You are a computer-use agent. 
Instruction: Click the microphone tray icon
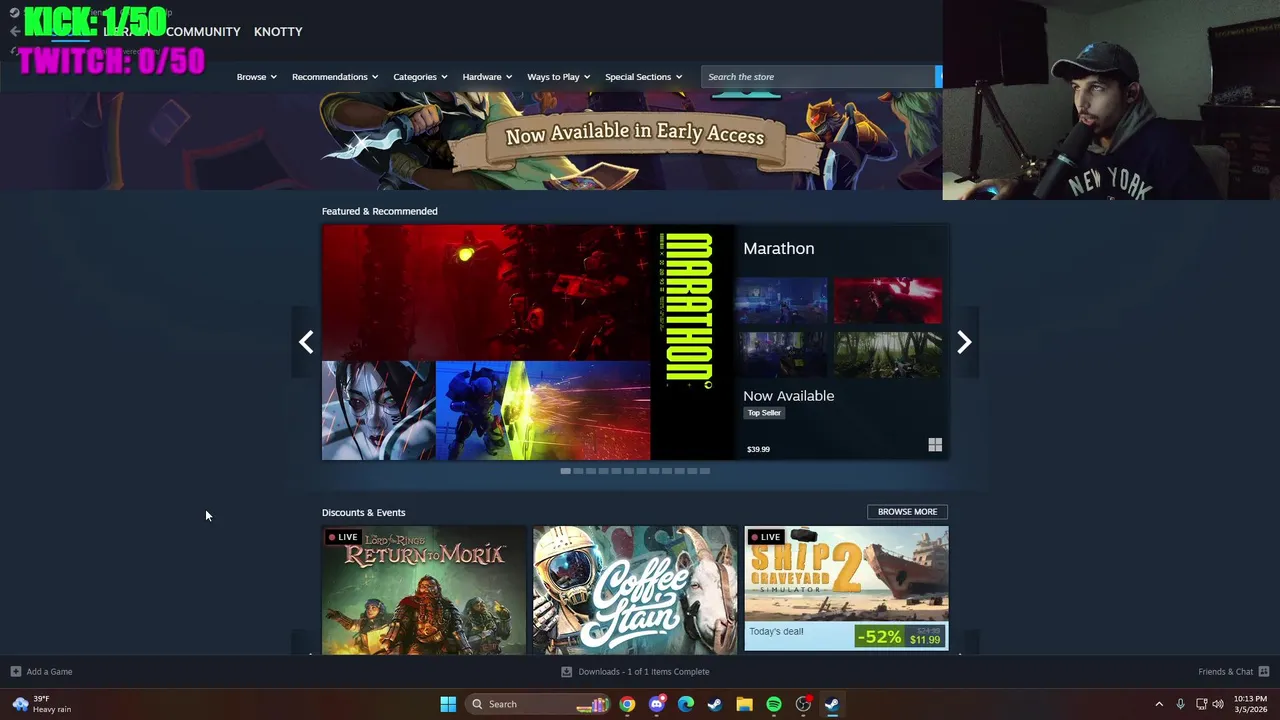point(1180,704)
